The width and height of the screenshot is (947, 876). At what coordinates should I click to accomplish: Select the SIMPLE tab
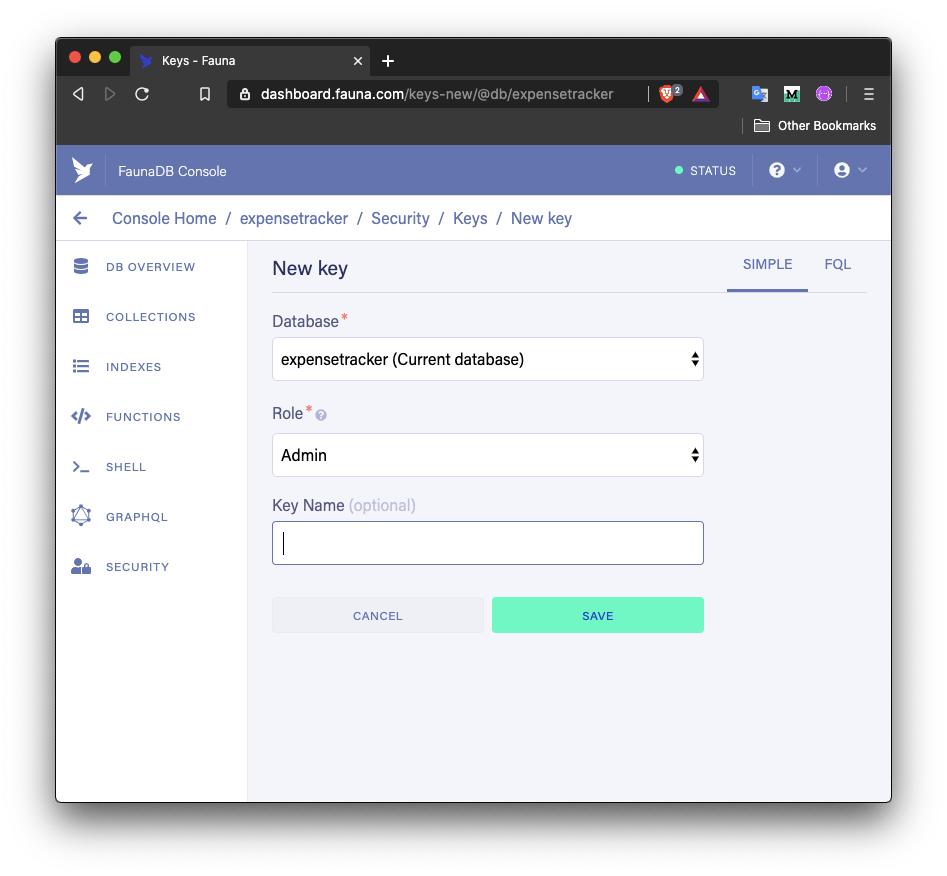pyautogui.click(x=767, y=264)
